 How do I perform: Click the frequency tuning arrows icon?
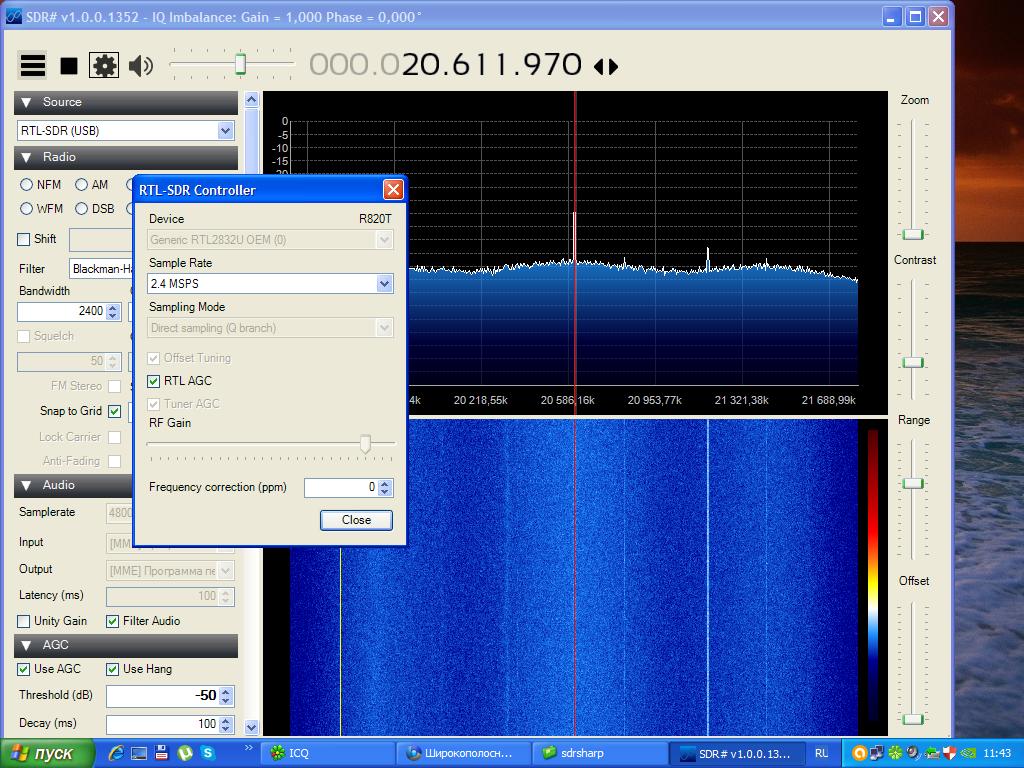pos(606,66)
